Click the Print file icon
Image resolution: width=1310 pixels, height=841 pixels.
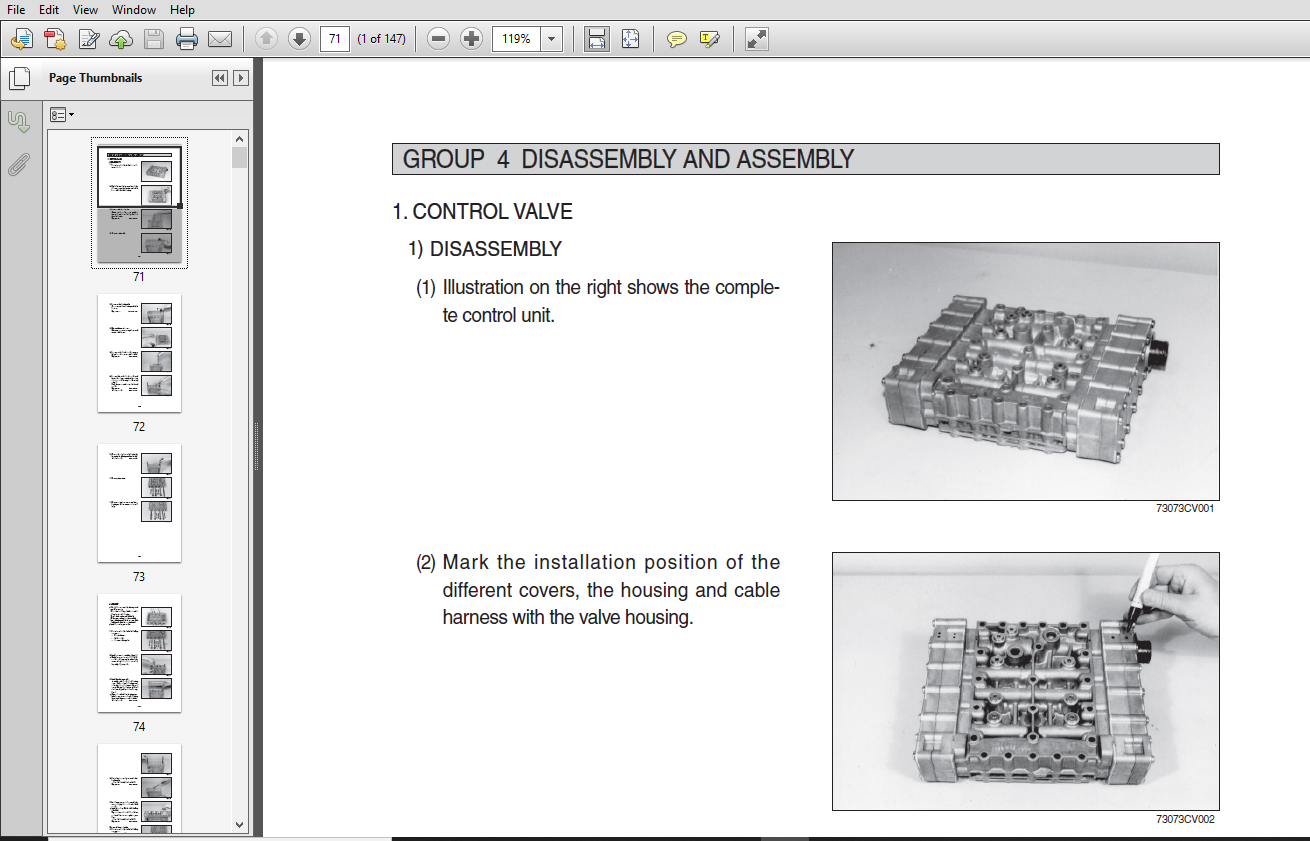coord(187,39)
